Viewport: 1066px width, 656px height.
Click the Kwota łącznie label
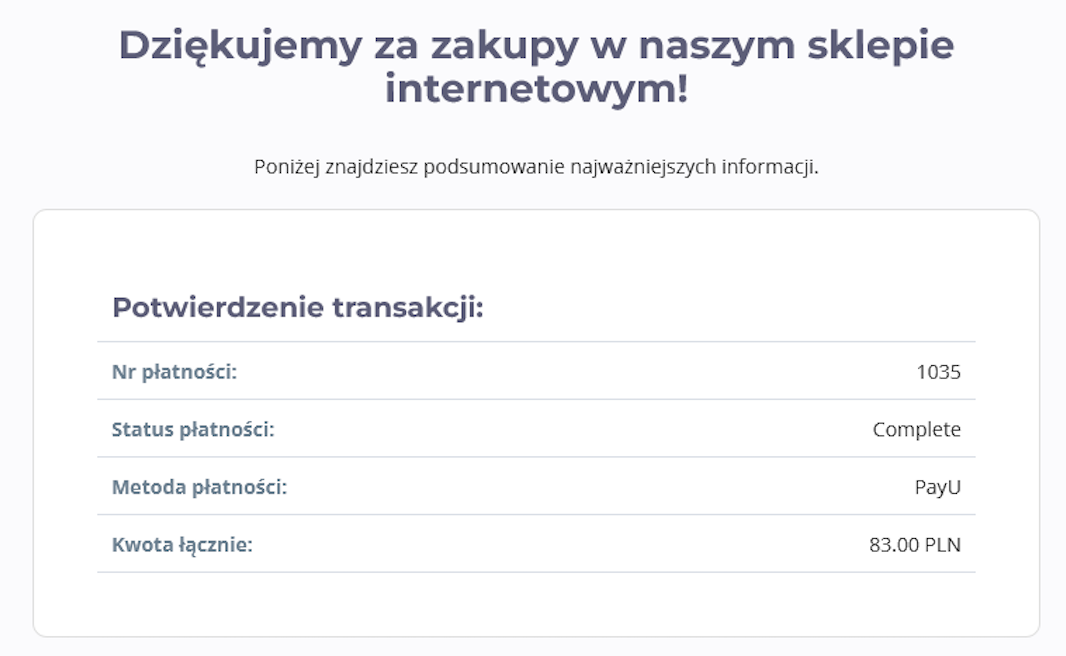[182, 545]
